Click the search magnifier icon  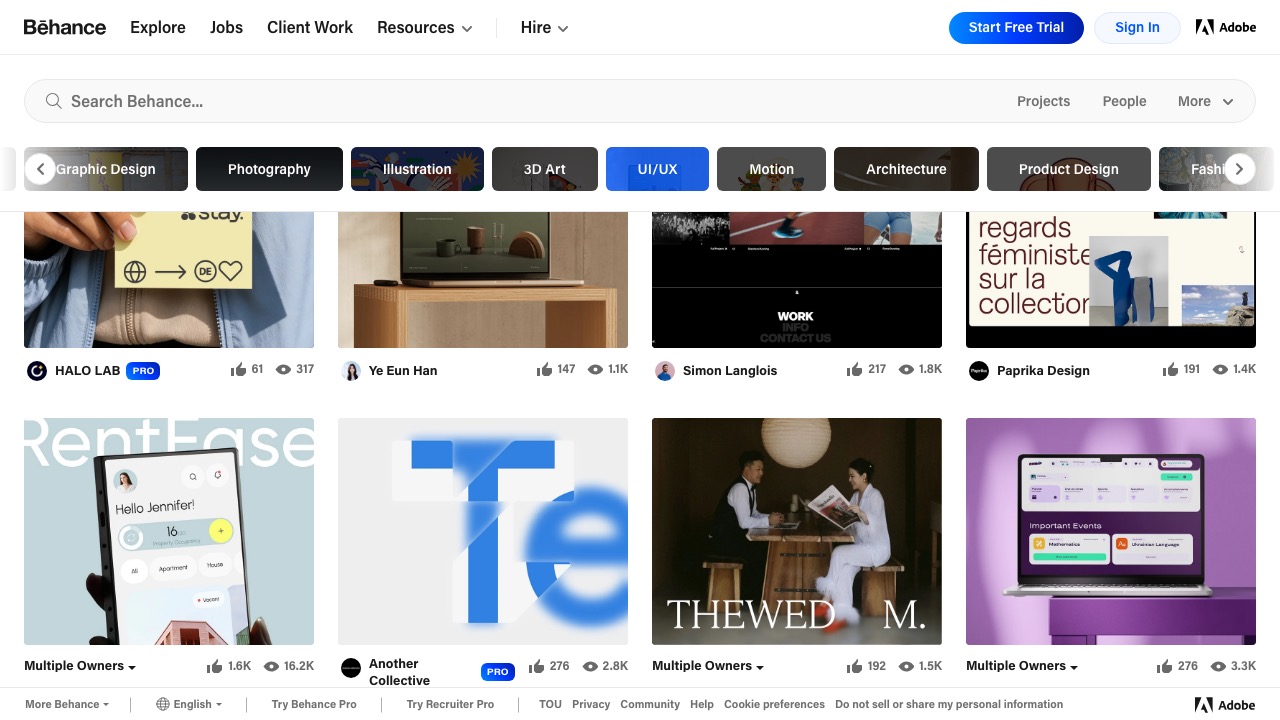(x=54, y=101)
